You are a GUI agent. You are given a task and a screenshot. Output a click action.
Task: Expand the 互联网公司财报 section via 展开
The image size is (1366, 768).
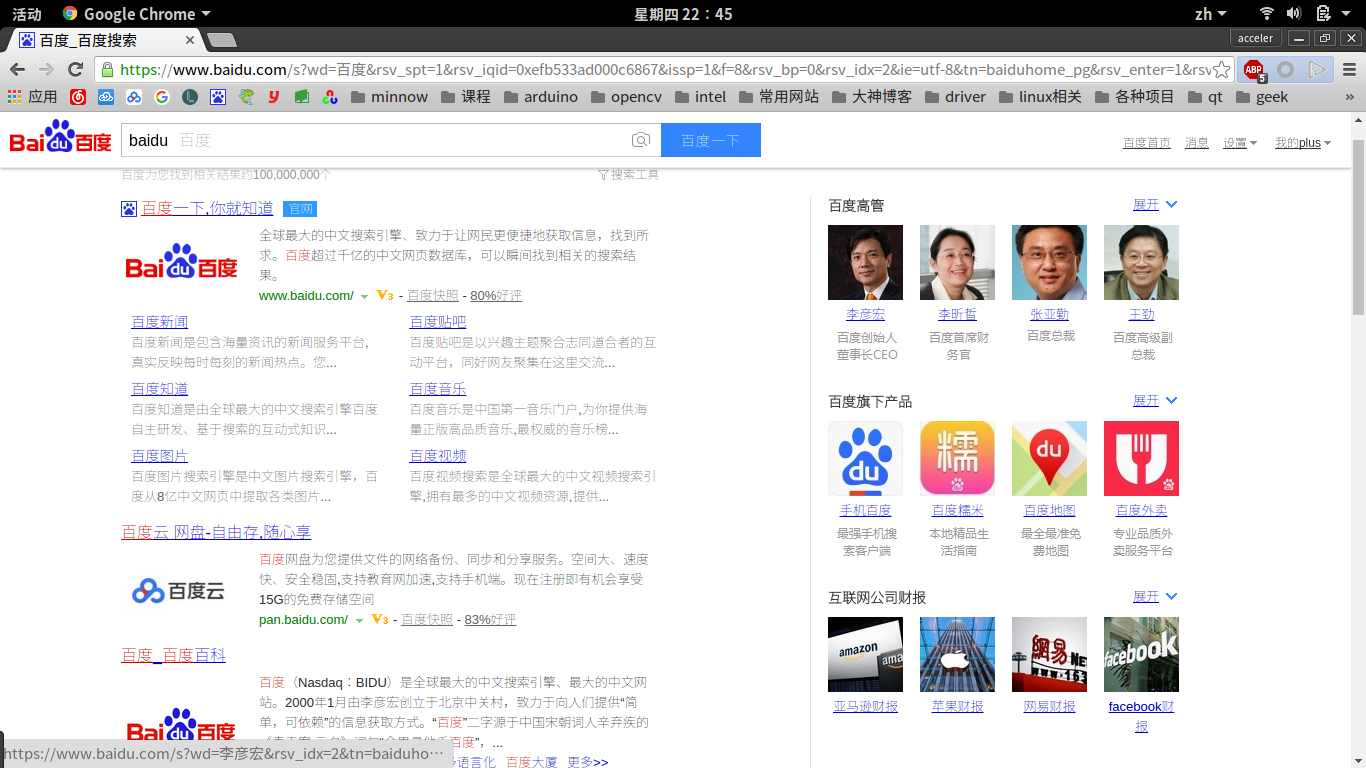click(x=1155, y=597)
